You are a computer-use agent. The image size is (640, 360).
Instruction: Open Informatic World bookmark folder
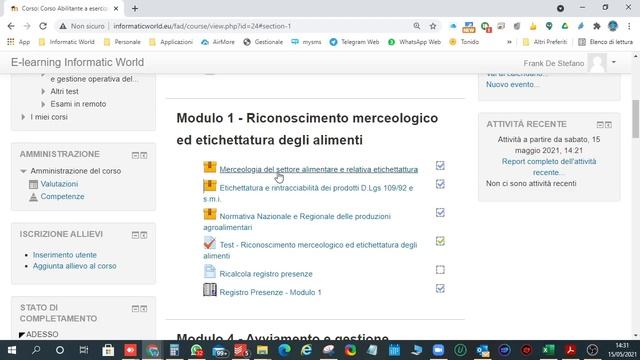(67, 42)
